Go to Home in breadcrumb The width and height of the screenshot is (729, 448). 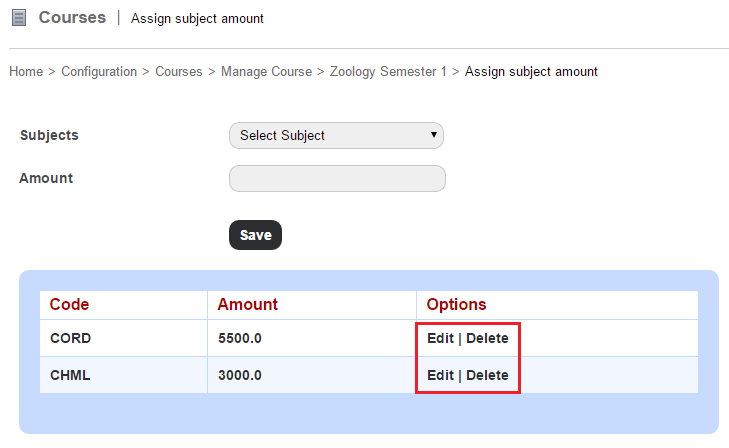(26, 72)
